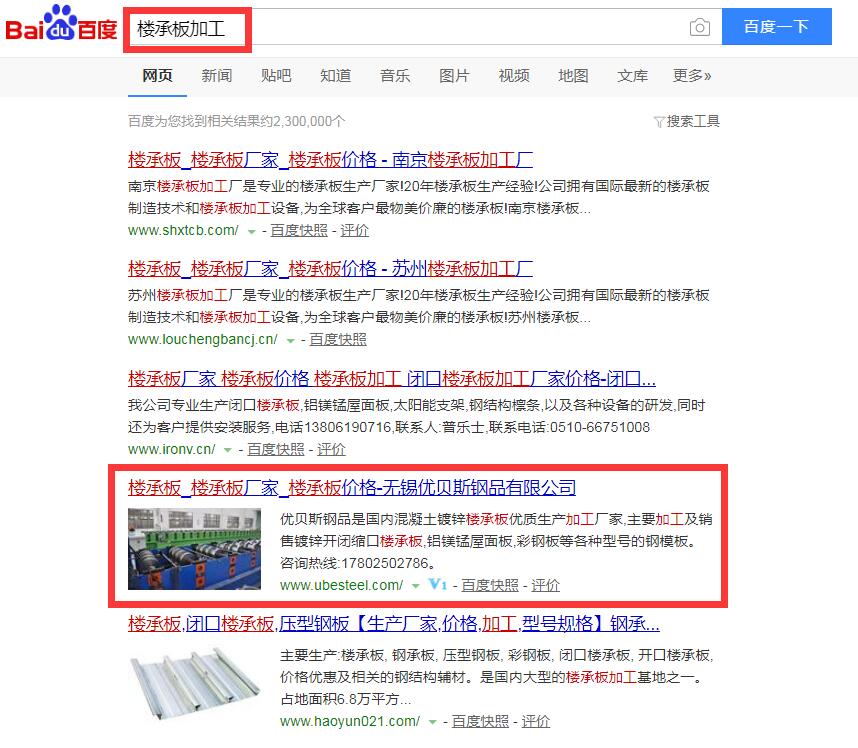Expand dropdown arrow beside www.louchengbancj.cn
This screenshot has width=858, height=748.
[x=291, y=341]
